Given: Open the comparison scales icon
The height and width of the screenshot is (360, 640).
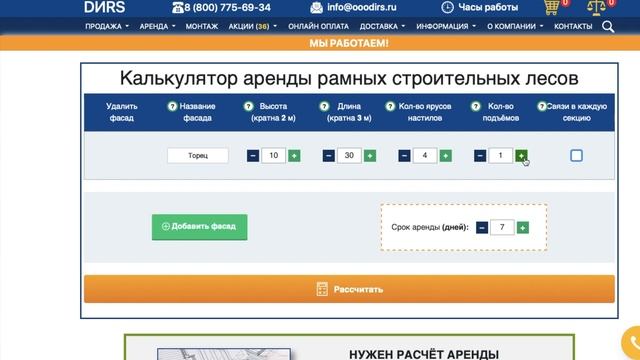Looking at the screenshot, I should pos(596,8).
